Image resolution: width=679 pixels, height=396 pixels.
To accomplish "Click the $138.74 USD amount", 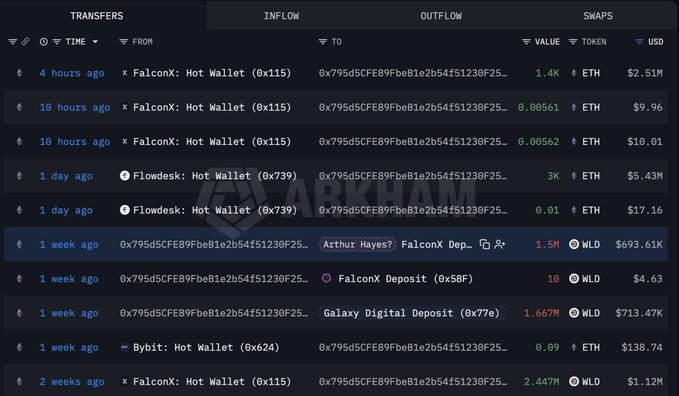I will point(642,347).
